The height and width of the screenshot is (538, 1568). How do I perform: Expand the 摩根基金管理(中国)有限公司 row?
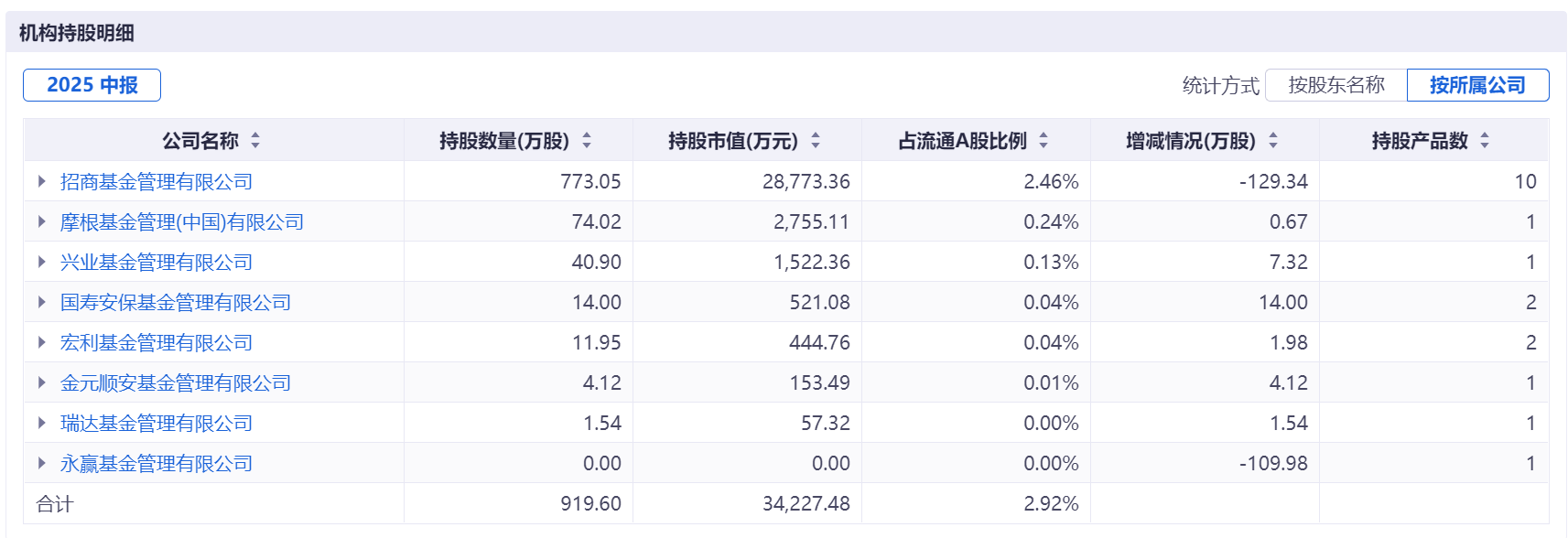click(41, 222)
